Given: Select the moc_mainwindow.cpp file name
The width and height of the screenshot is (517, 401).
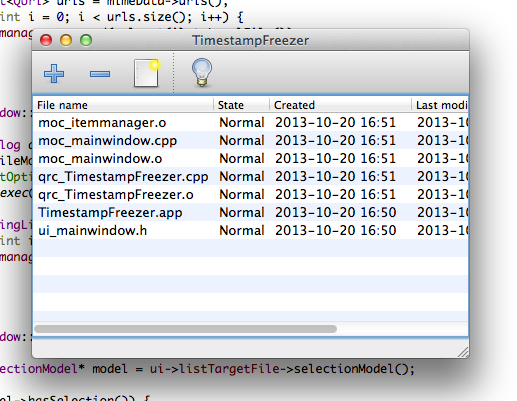Looking at the screenshot, I should tap(107, 141).
